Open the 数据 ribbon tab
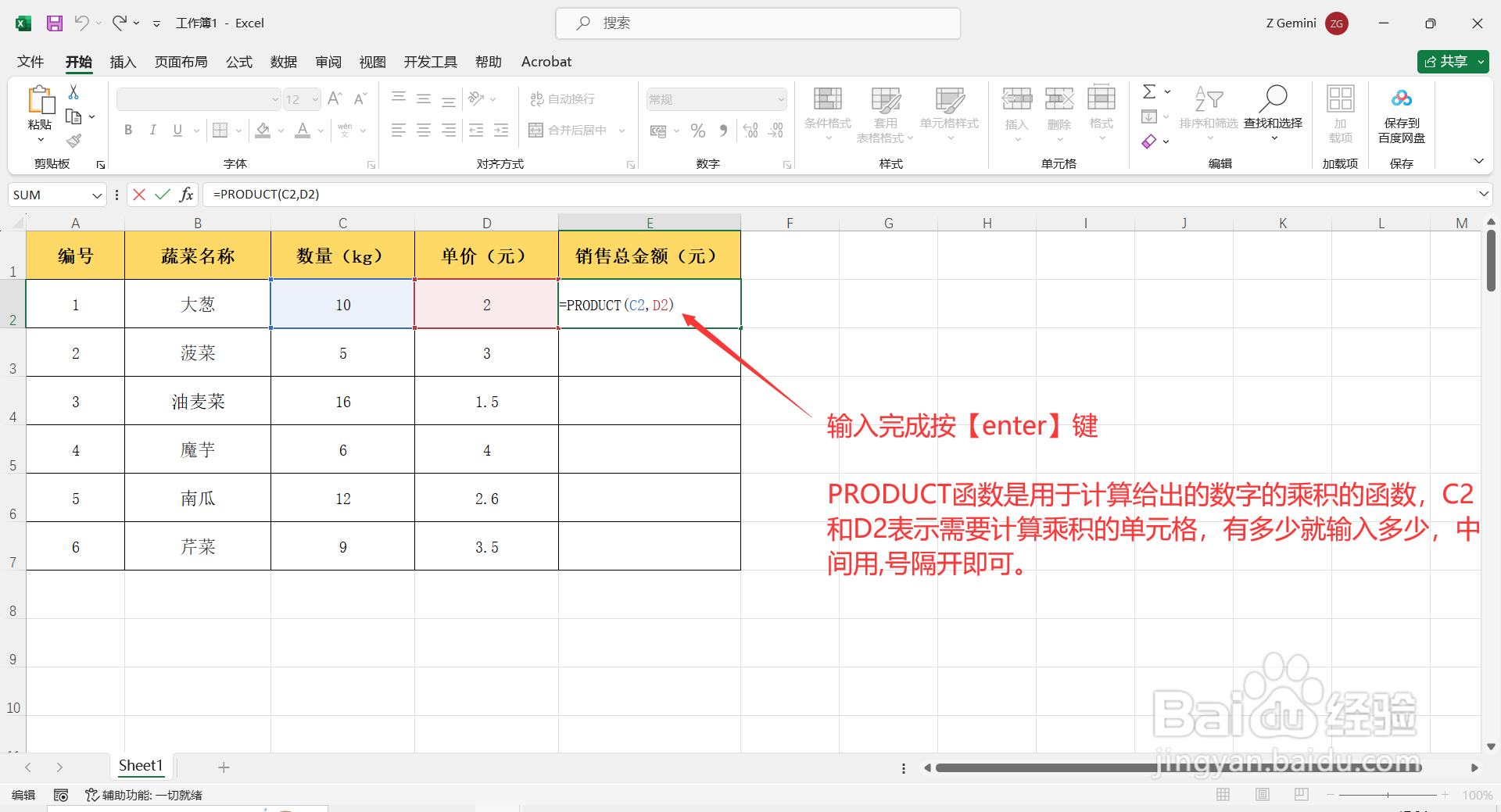This screenshot has width=1501, height=812. pos(283,62)
